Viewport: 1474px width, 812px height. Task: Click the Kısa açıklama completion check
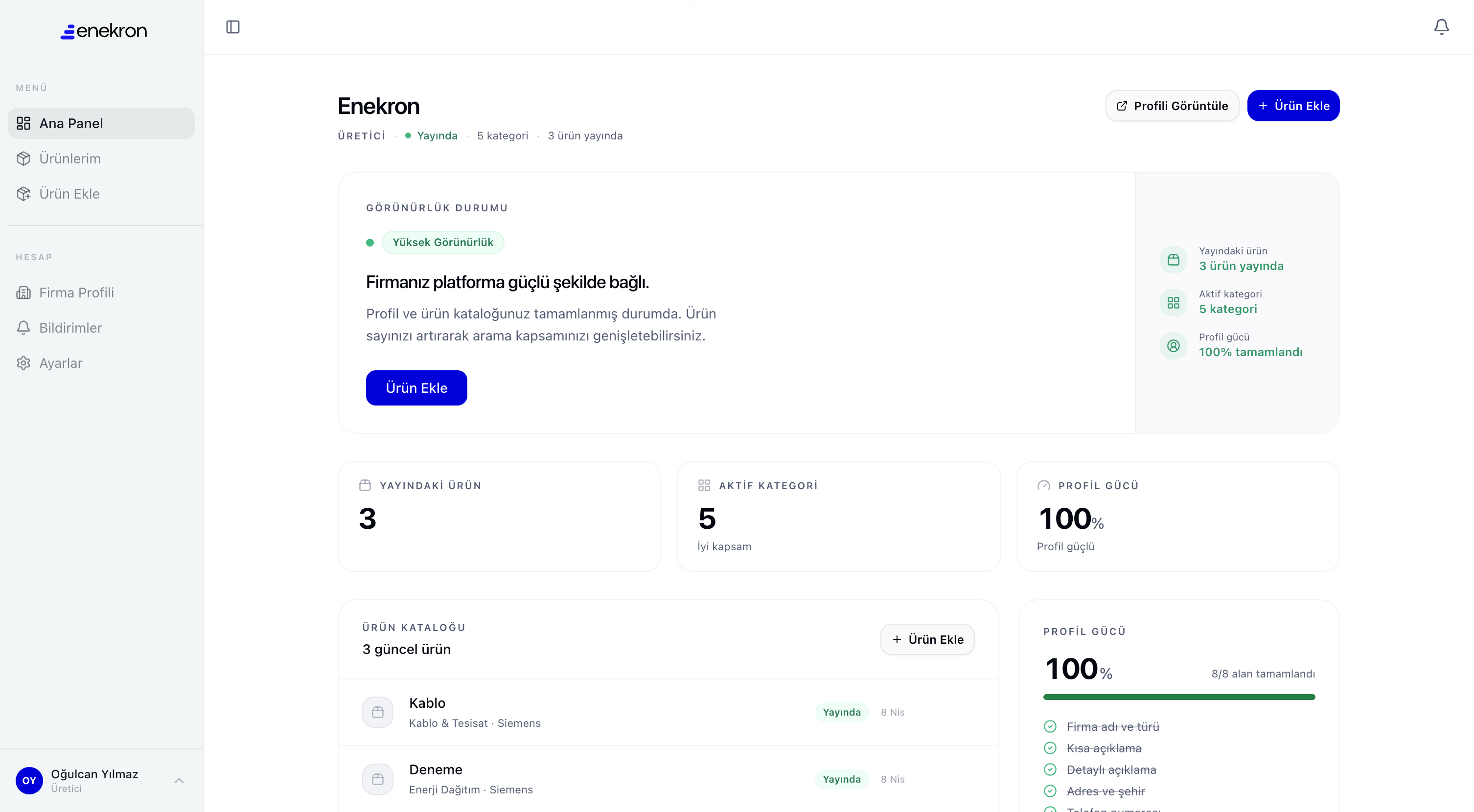pyautogui.click(x=1051, y=748)
